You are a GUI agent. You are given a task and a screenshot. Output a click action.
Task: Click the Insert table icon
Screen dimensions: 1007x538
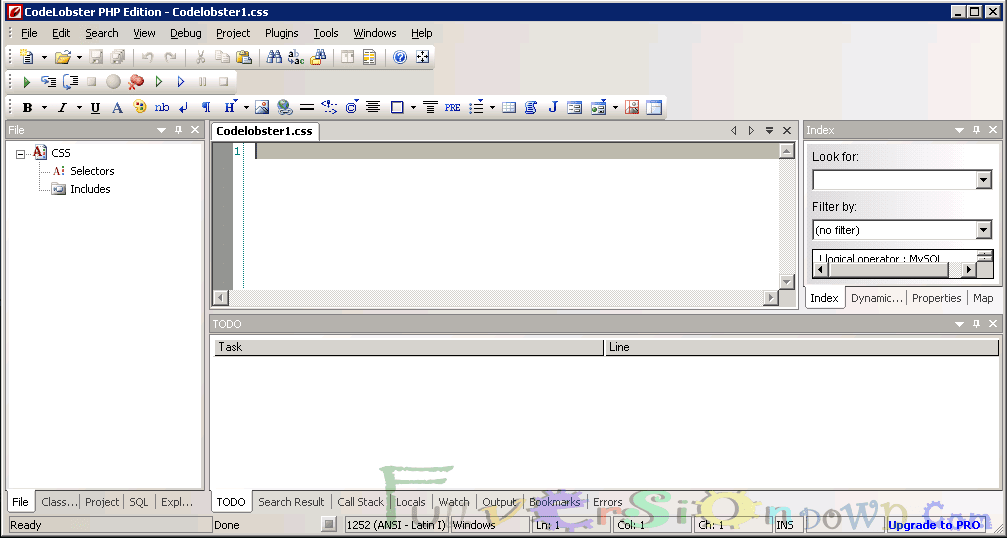(x=509, y=108)
